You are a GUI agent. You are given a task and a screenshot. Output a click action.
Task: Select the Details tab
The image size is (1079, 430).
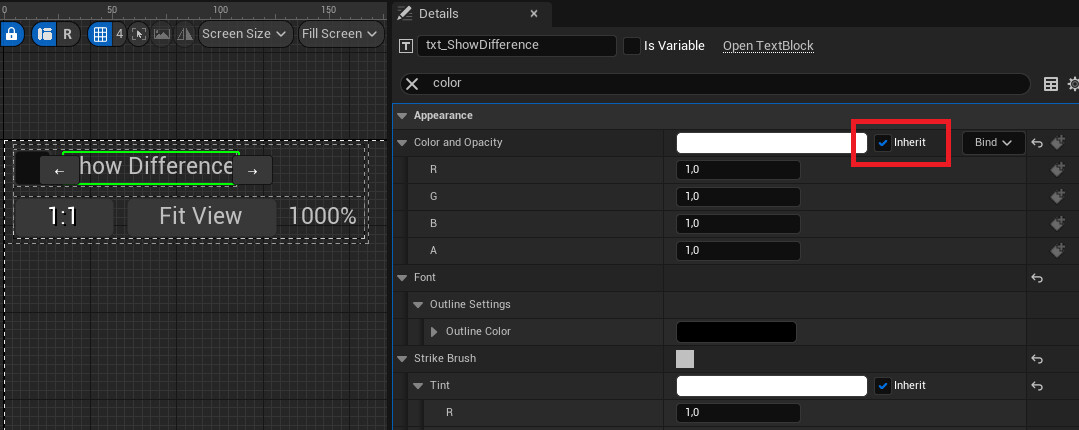tap(438, 14)
